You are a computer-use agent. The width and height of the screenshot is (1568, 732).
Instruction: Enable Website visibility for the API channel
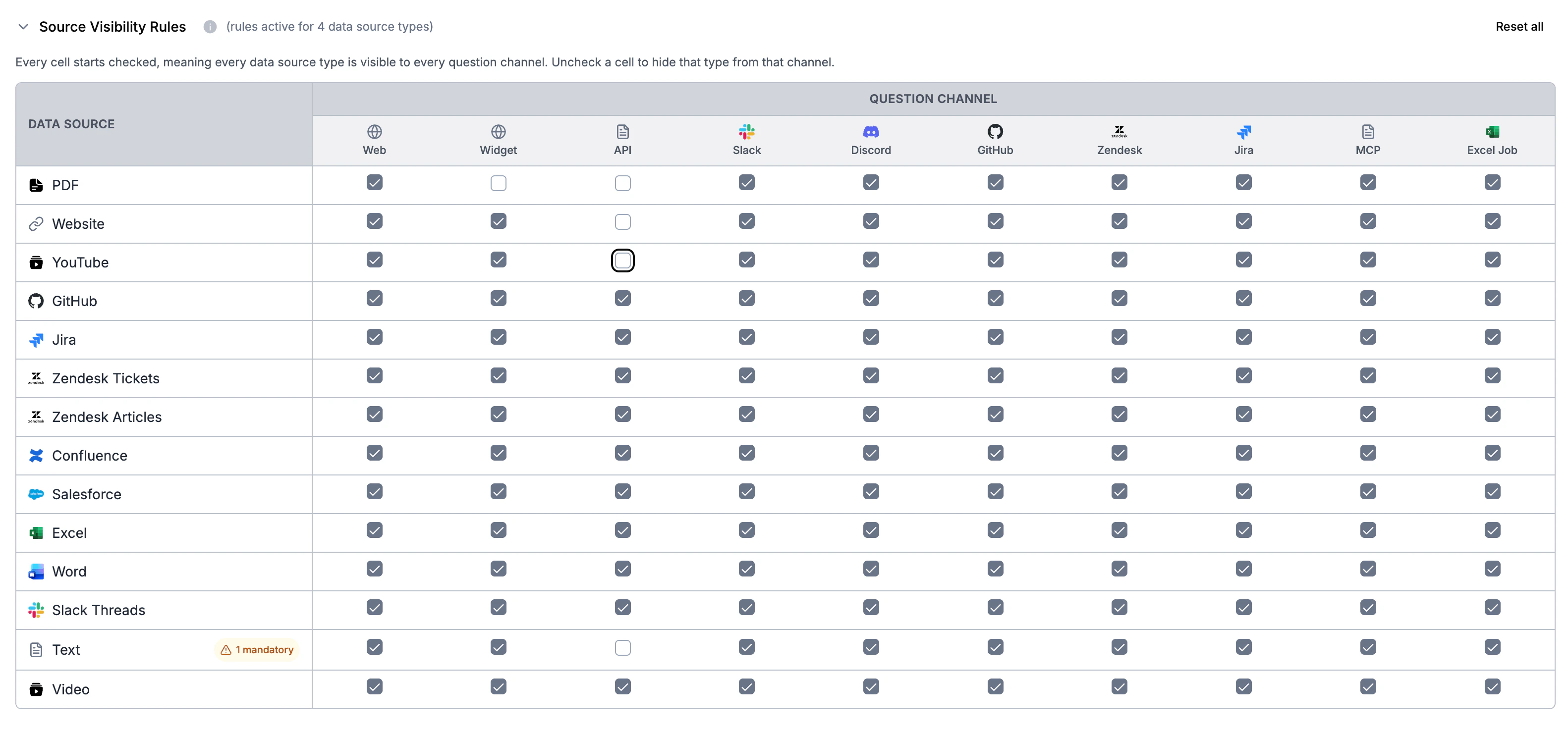(x=623, y=222)
